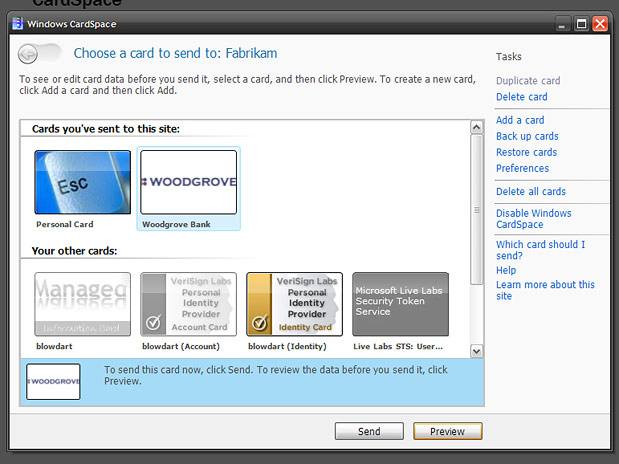Click the Add a card link

pyautogui.click(x=520, y=120)
